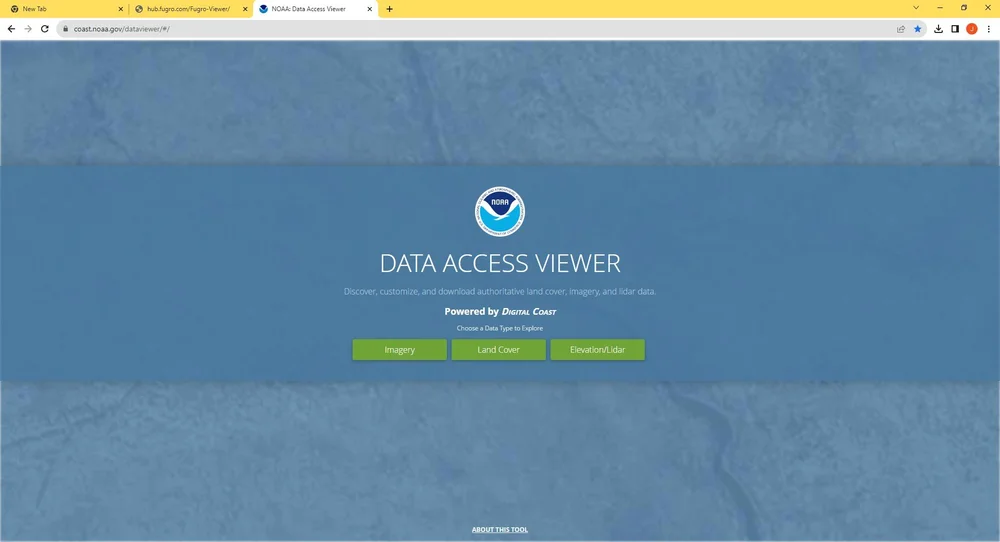
Task: Bookmark this page star icon
Action: [918, 29]
